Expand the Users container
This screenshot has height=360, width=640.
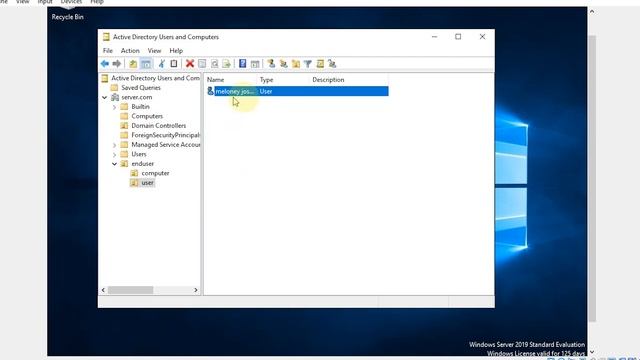(x=114, y=154)
